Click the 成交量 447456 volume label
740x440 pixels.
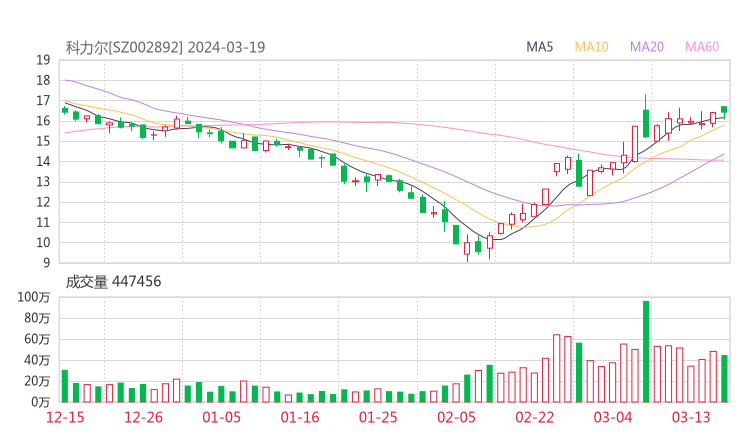[x=113, y=282]
